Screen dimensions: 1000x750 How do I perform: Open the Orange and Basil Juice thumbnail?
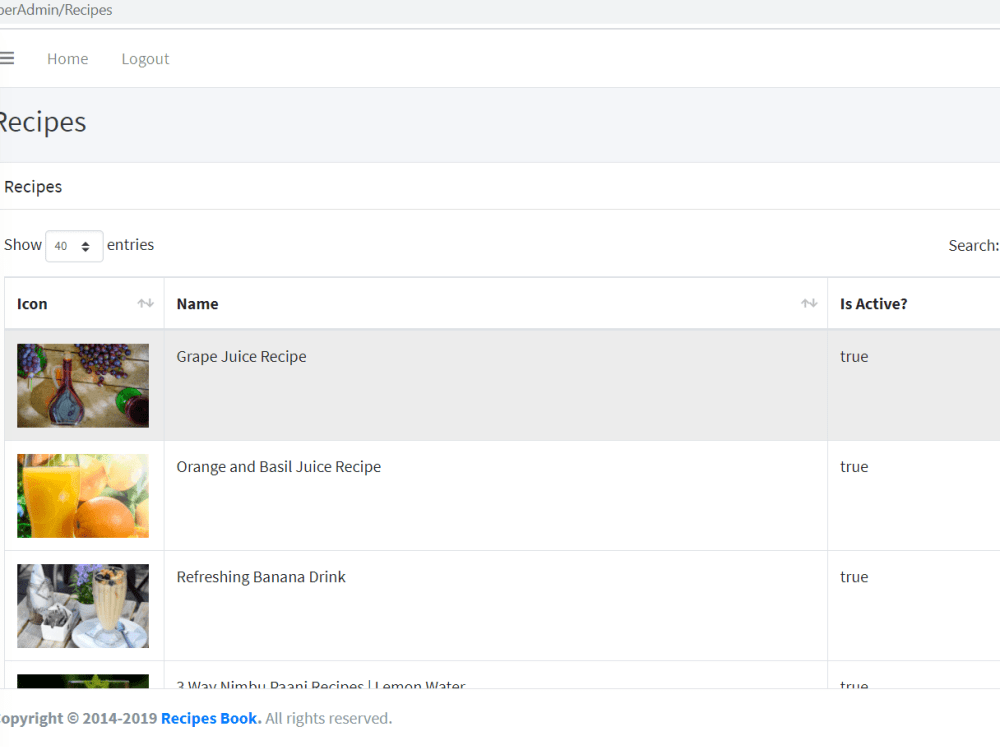[83, 496]
